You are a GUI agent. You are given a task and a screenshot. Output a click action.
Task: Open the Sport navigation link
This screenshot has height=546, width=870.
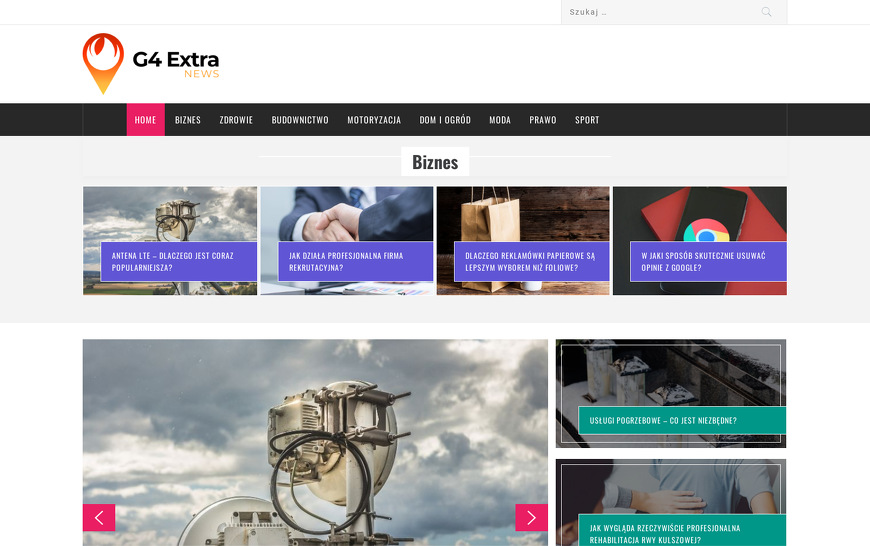tap(587, 120)
